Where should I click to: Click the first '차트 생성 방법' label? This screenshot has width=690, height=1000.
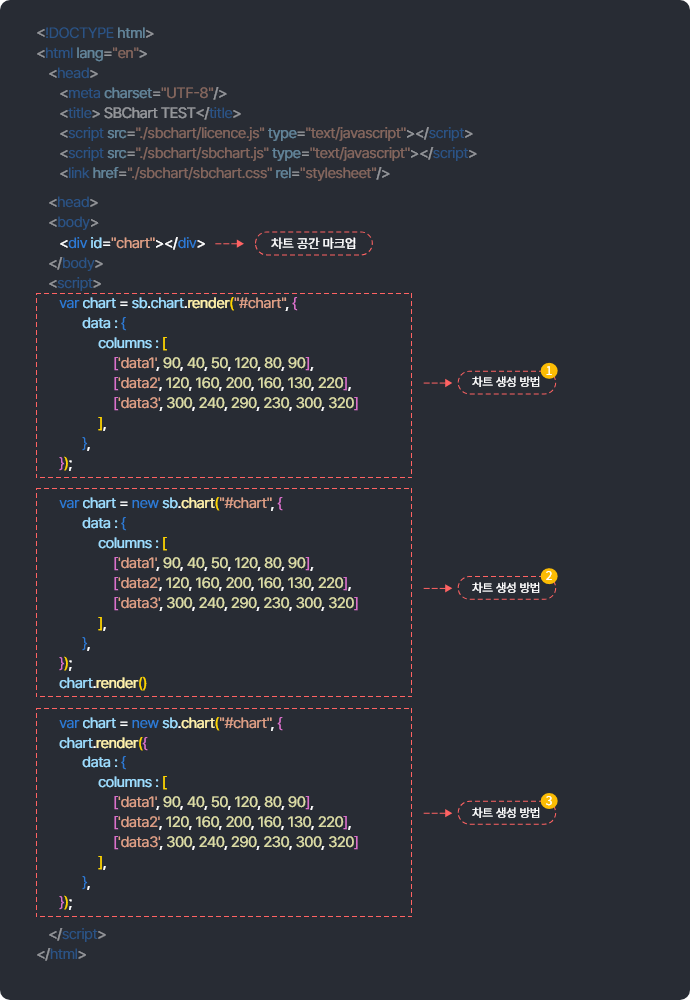pyautogui.click(x=505, y=383)
